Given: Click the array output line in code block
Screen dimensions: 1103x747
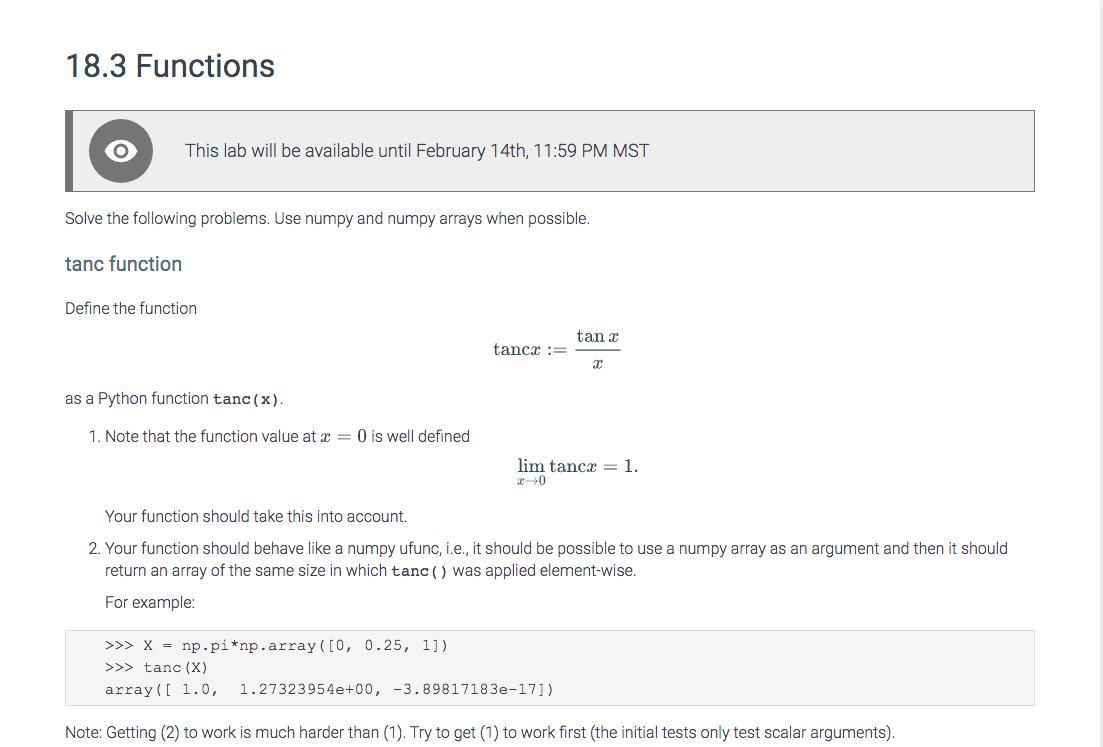Looking at the screenshot, I should click(x=329, y=689).
